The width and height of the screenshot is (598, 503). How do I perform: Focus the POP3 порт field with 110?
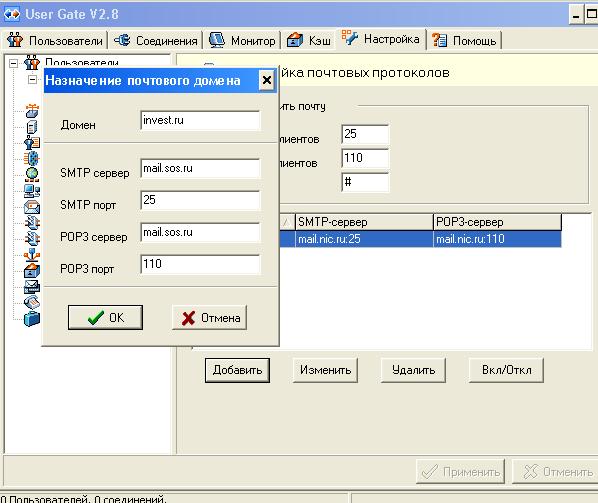point(201,264)
